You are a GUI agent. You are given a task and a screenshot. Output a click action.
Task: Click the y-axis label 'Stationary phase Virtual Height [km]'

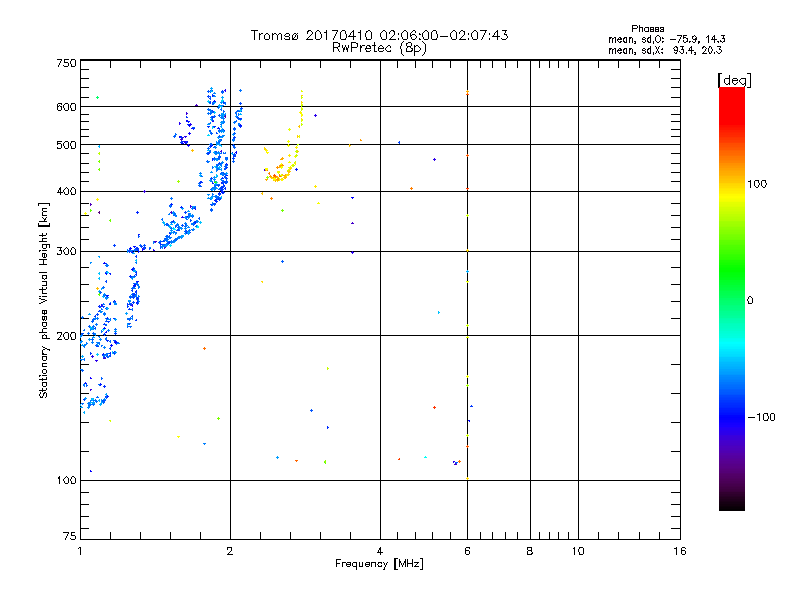click(44, 301)
